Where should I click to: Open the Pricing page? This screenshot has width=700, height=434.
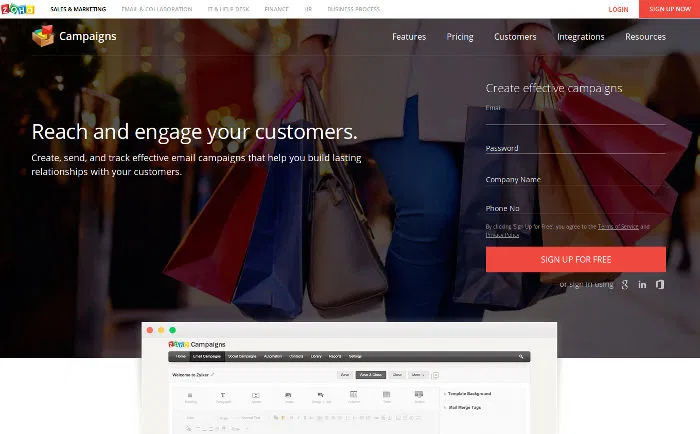[460, 37]
